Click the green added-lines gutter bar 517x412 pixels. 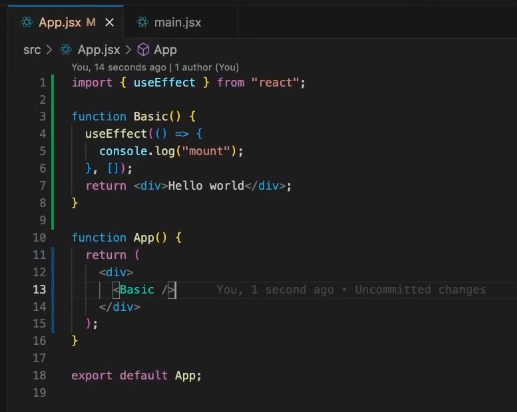(53, 152)
